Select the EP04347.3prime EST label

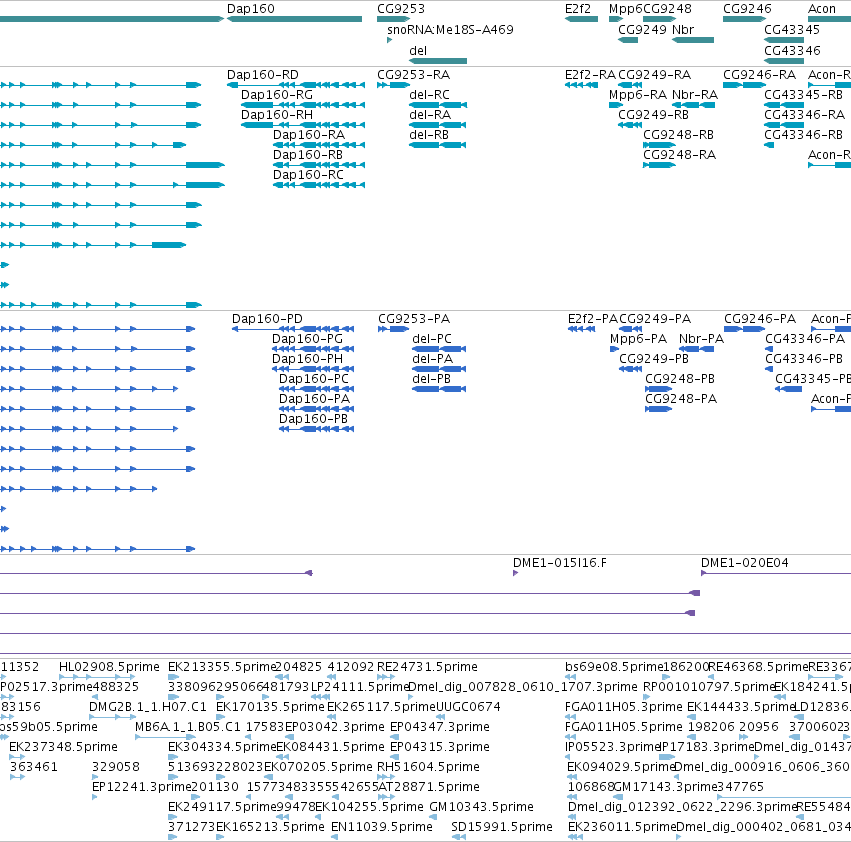440,727
